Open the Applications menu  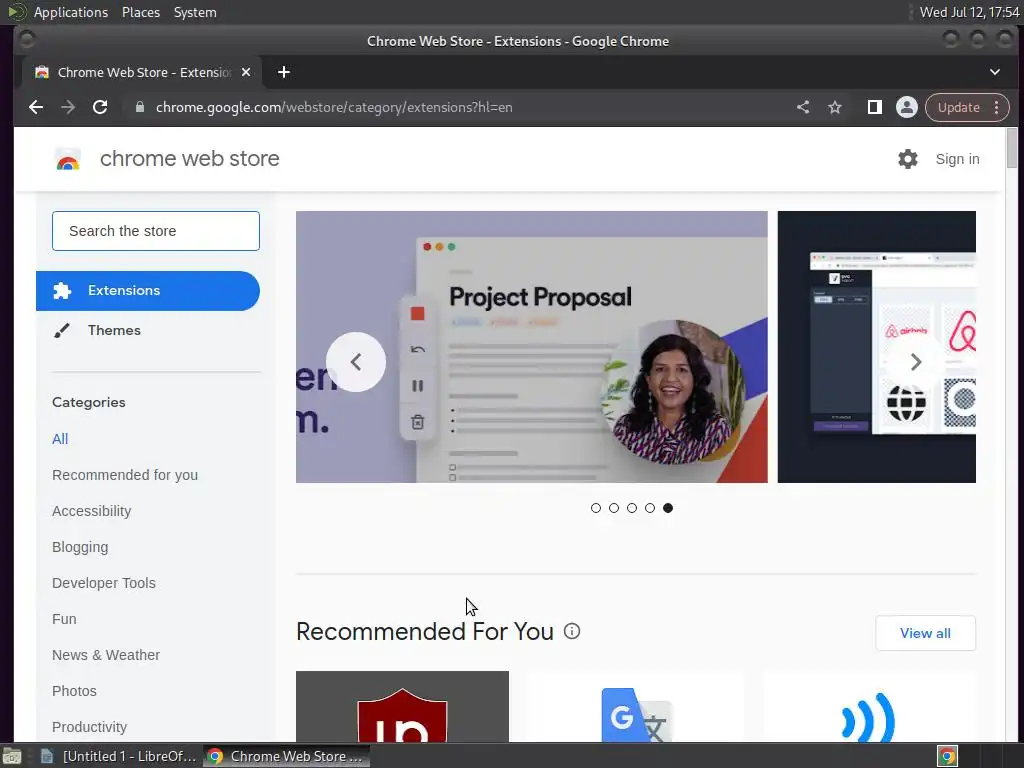click(71, 12)
